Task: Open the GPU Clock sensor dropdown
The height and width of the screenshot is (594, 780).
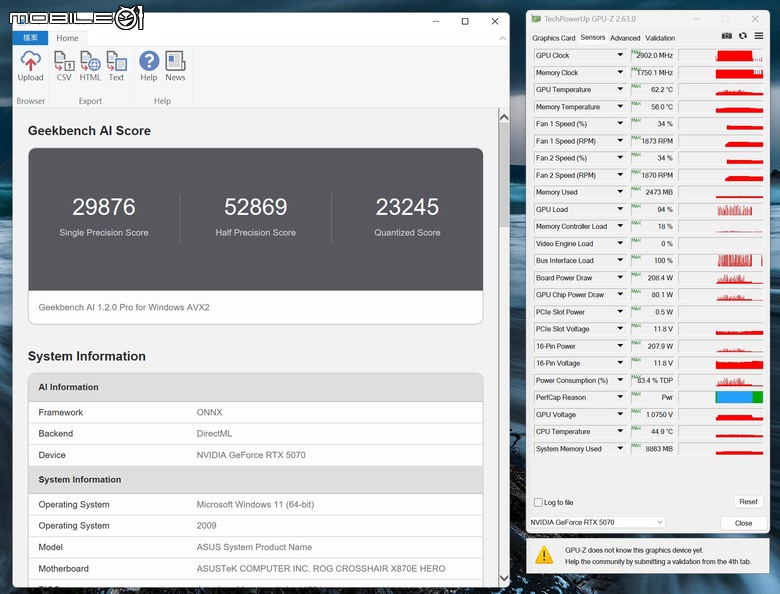Action: (x=620, y=55)
